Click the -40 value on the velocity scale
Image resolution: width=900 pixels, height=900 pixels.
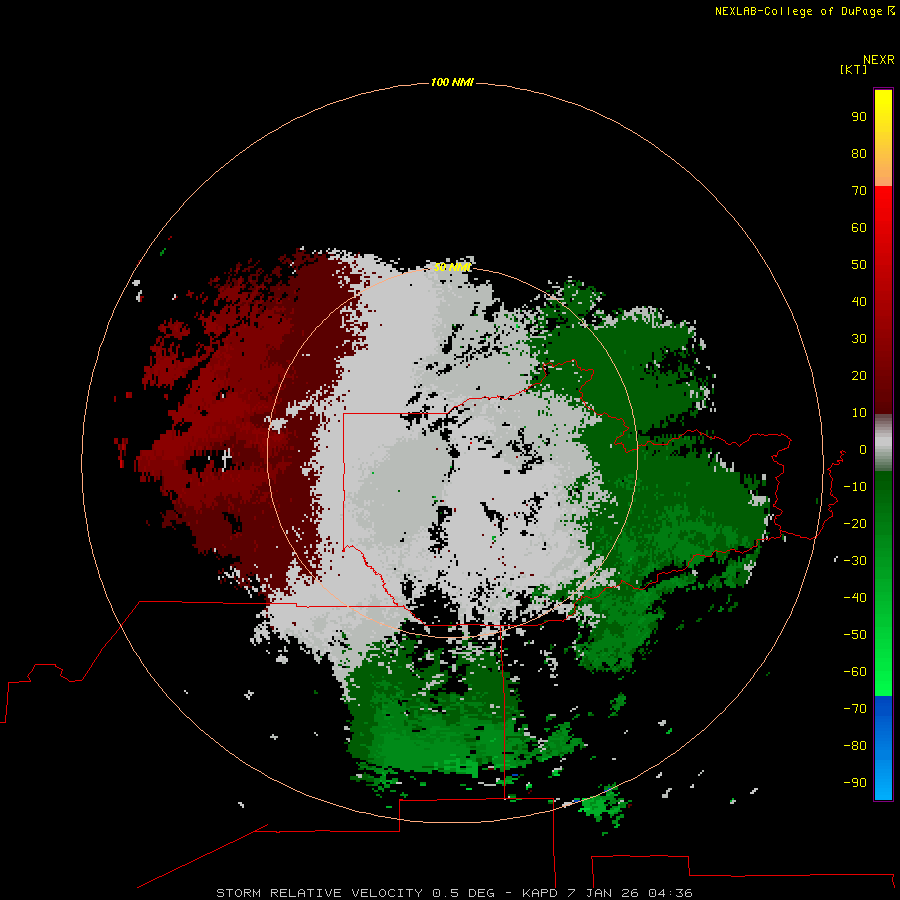point(855,598)
